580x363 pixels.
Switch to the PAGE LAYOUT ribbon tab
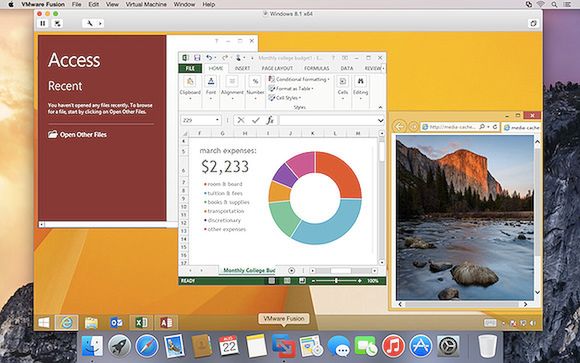[x=277, y=68]
